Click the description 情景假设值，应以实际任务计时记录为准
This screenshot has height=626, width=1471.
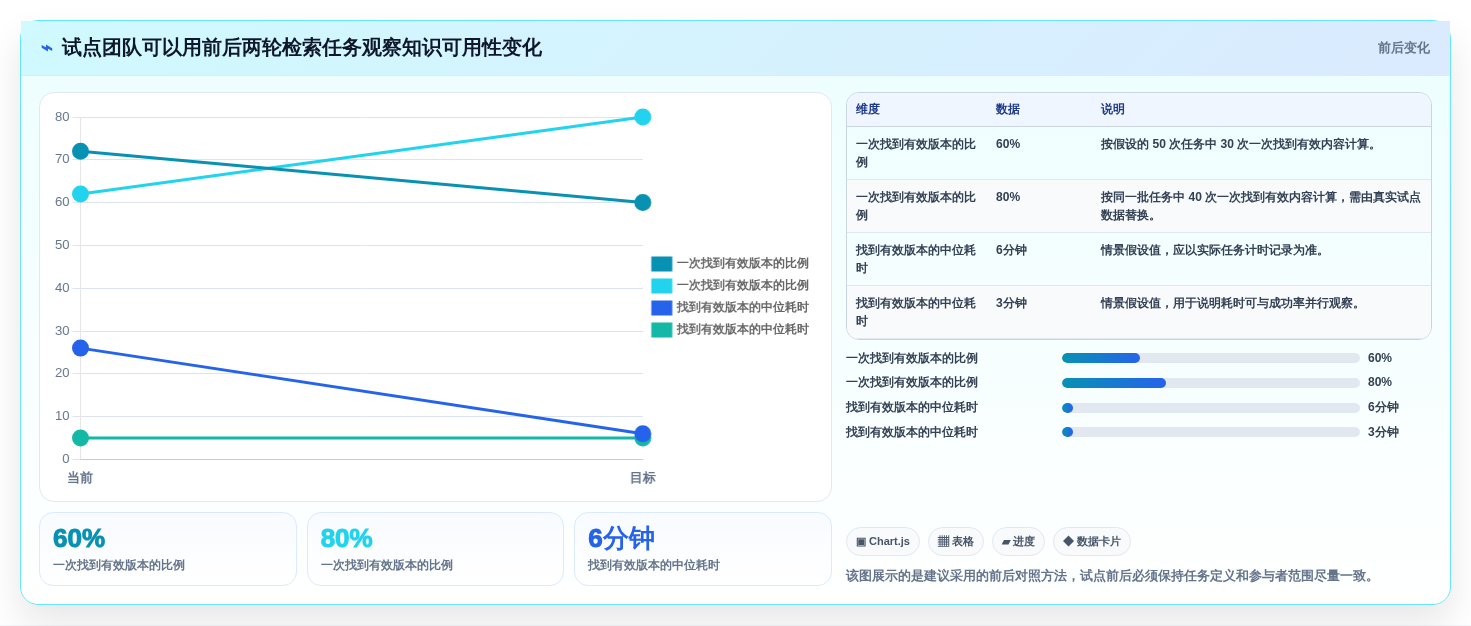pos(1214,250)
